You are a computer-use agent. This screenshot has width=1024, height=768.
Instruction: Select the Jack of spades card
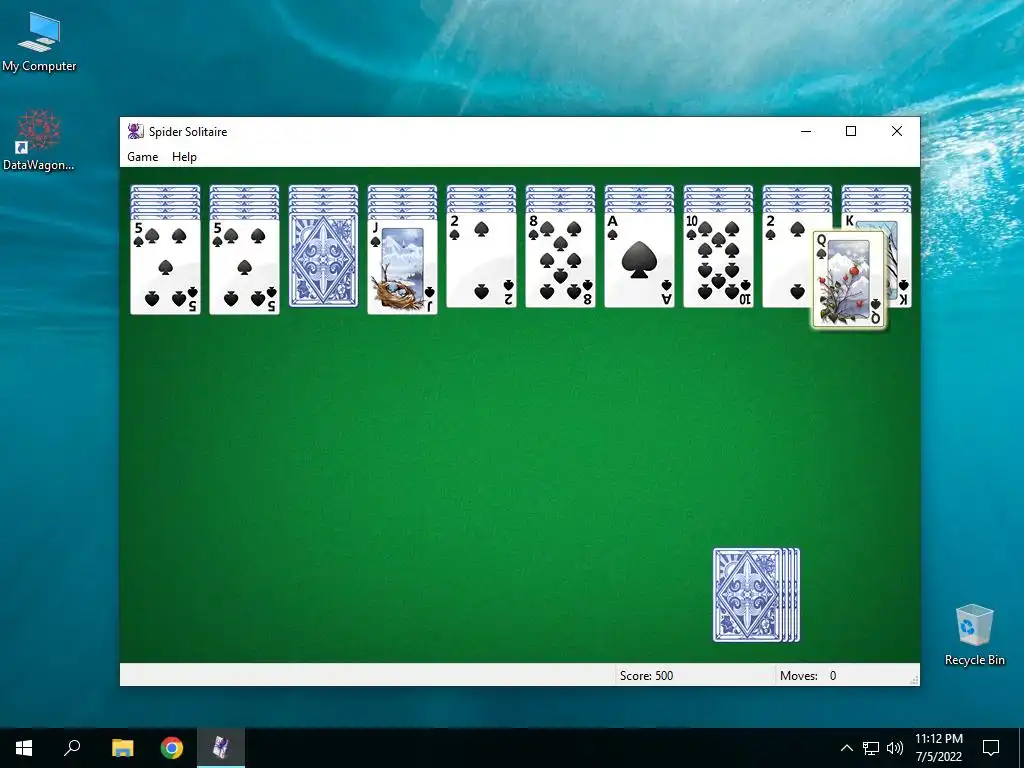coord(402,266)
